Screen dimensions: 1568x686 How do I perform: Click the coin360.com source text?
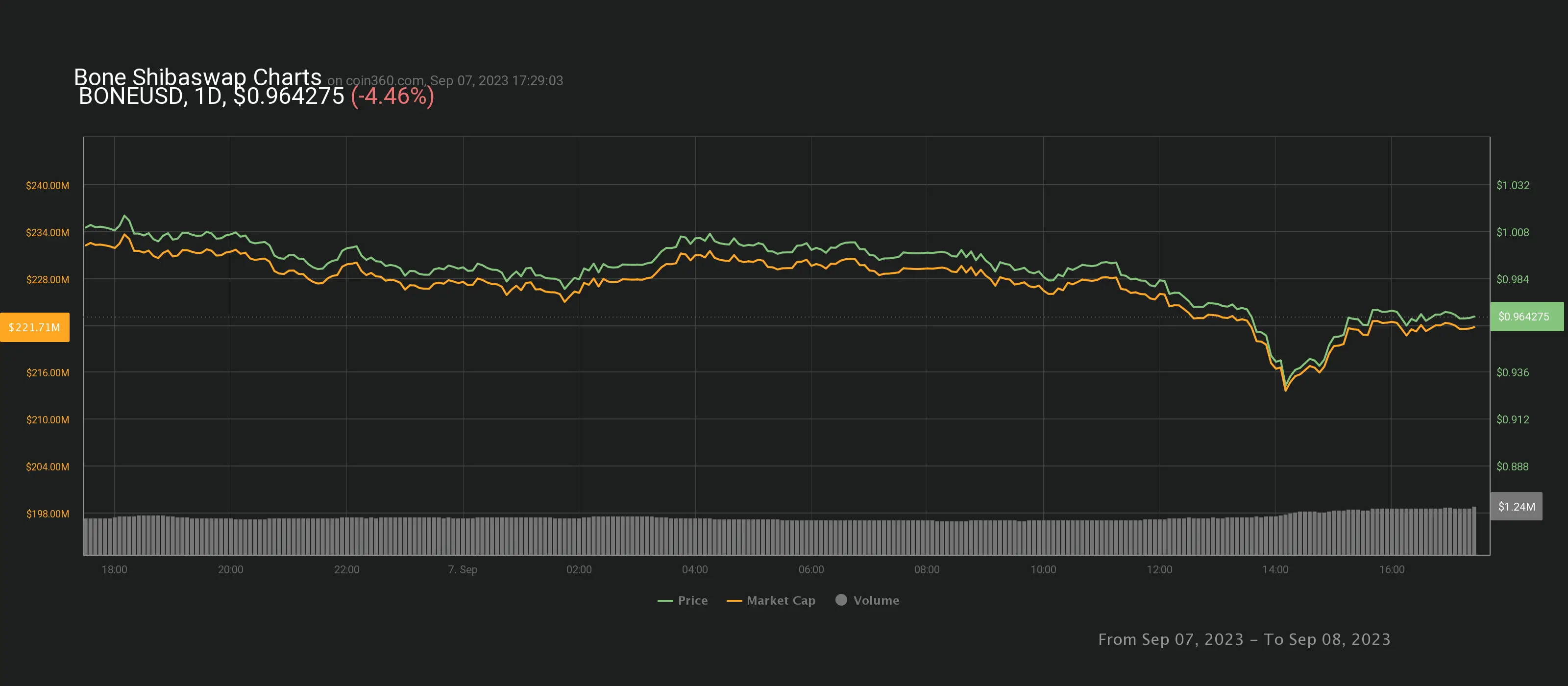(x=384, y=80)
